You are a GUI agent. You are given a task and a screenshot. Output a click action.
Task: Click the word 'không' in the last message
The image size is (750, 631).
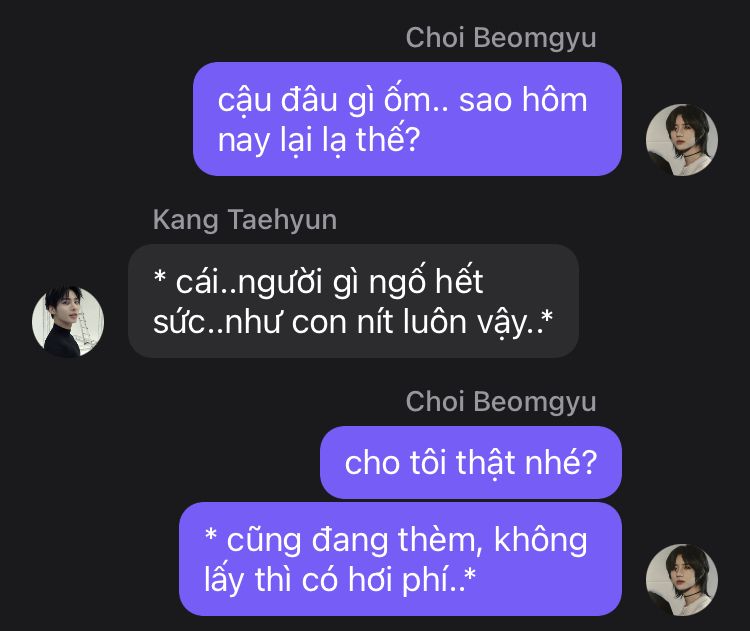point(540,541)
